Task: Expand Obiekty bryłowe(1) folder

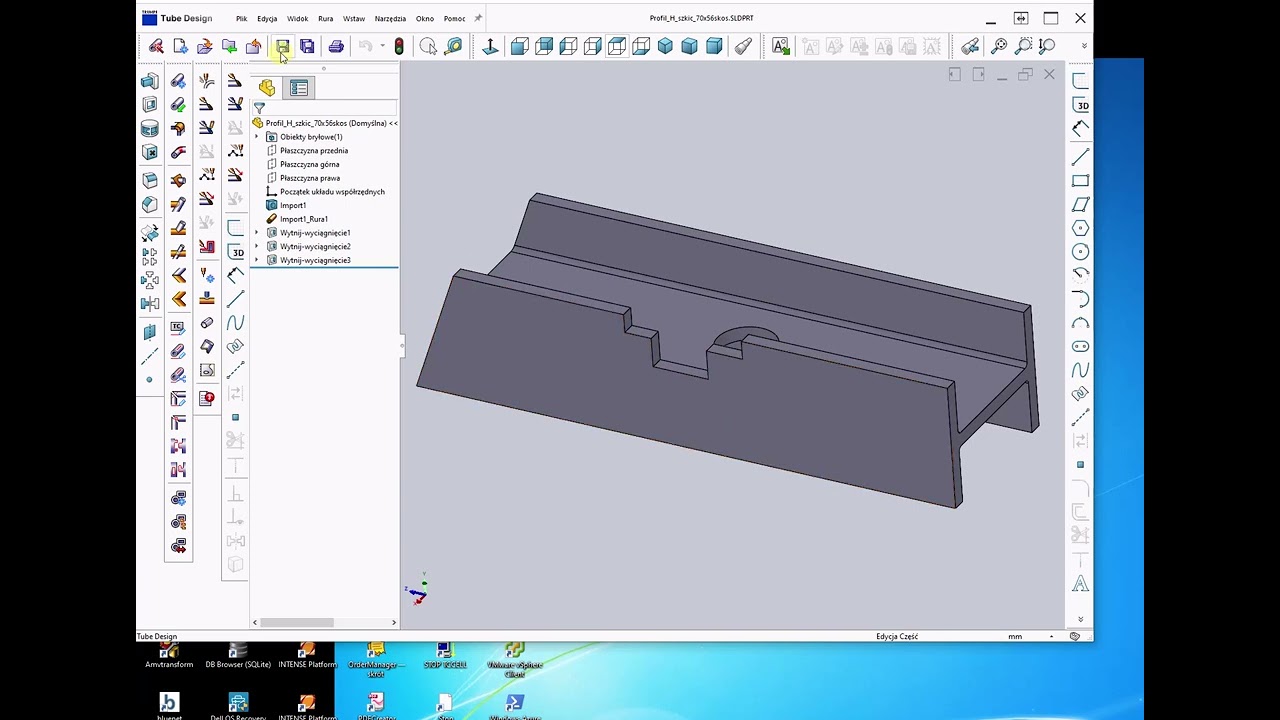Action: pyautogui.click(x=257, y=137)
